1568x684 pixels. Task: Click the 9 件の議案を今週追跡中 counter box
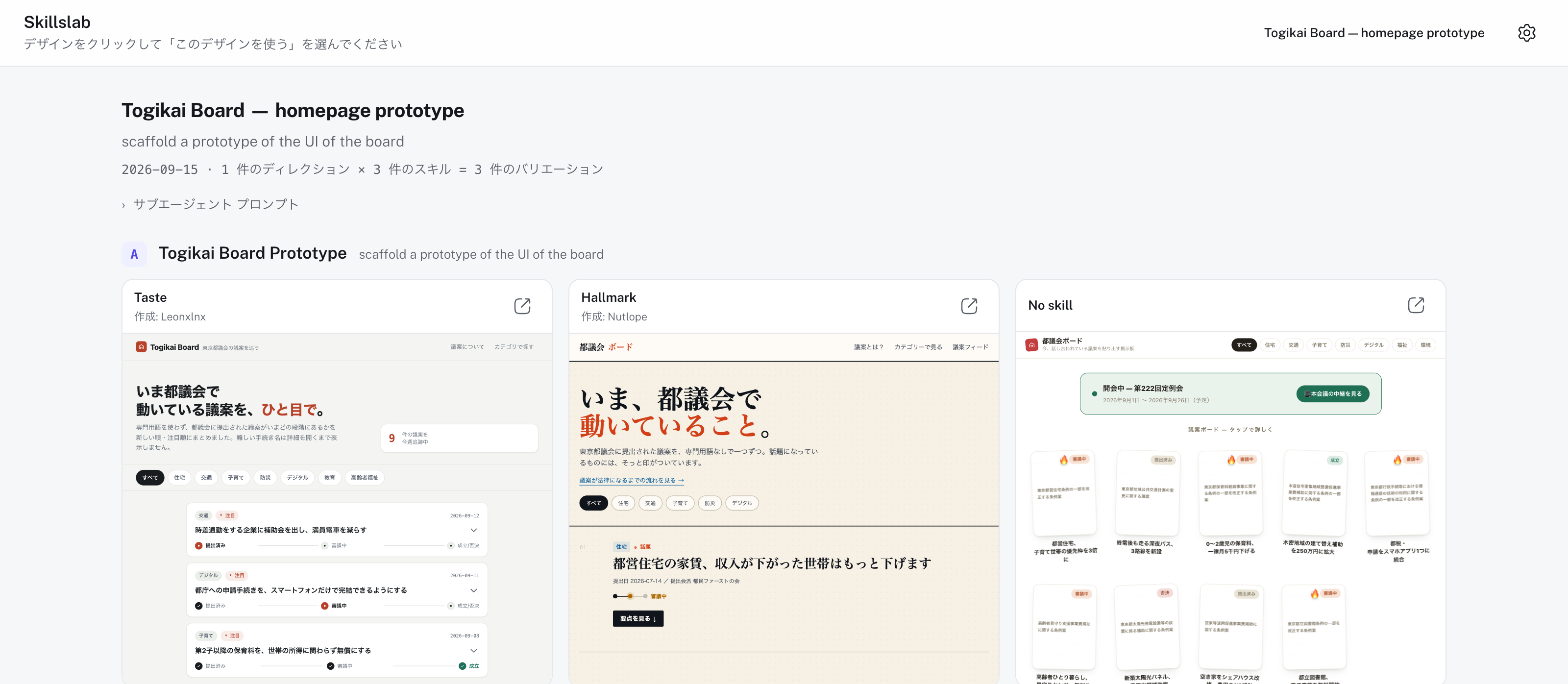point(459,438)
